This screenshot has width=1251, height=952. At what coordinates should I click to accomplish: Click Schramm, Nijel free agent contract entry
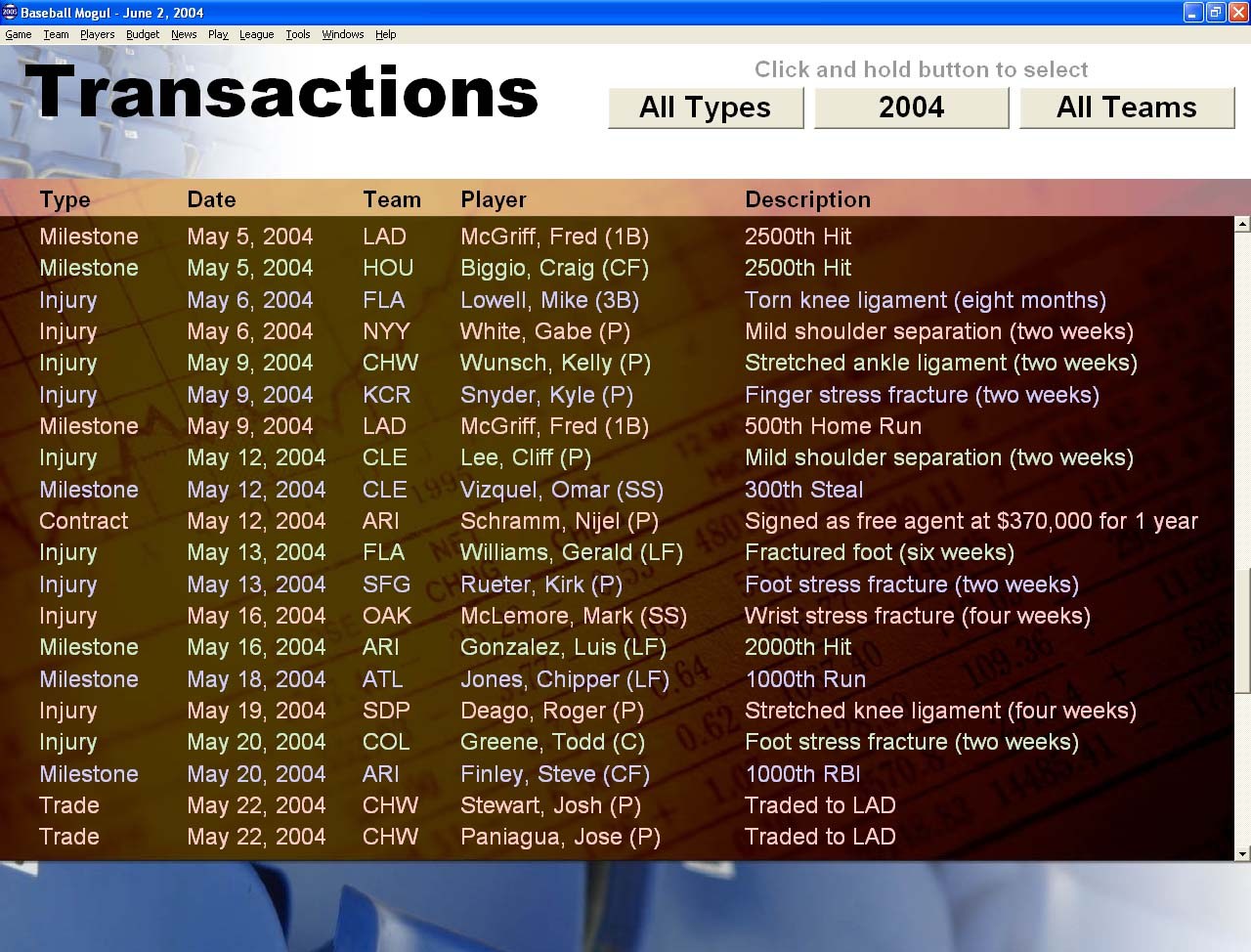[x=971, y=521]
